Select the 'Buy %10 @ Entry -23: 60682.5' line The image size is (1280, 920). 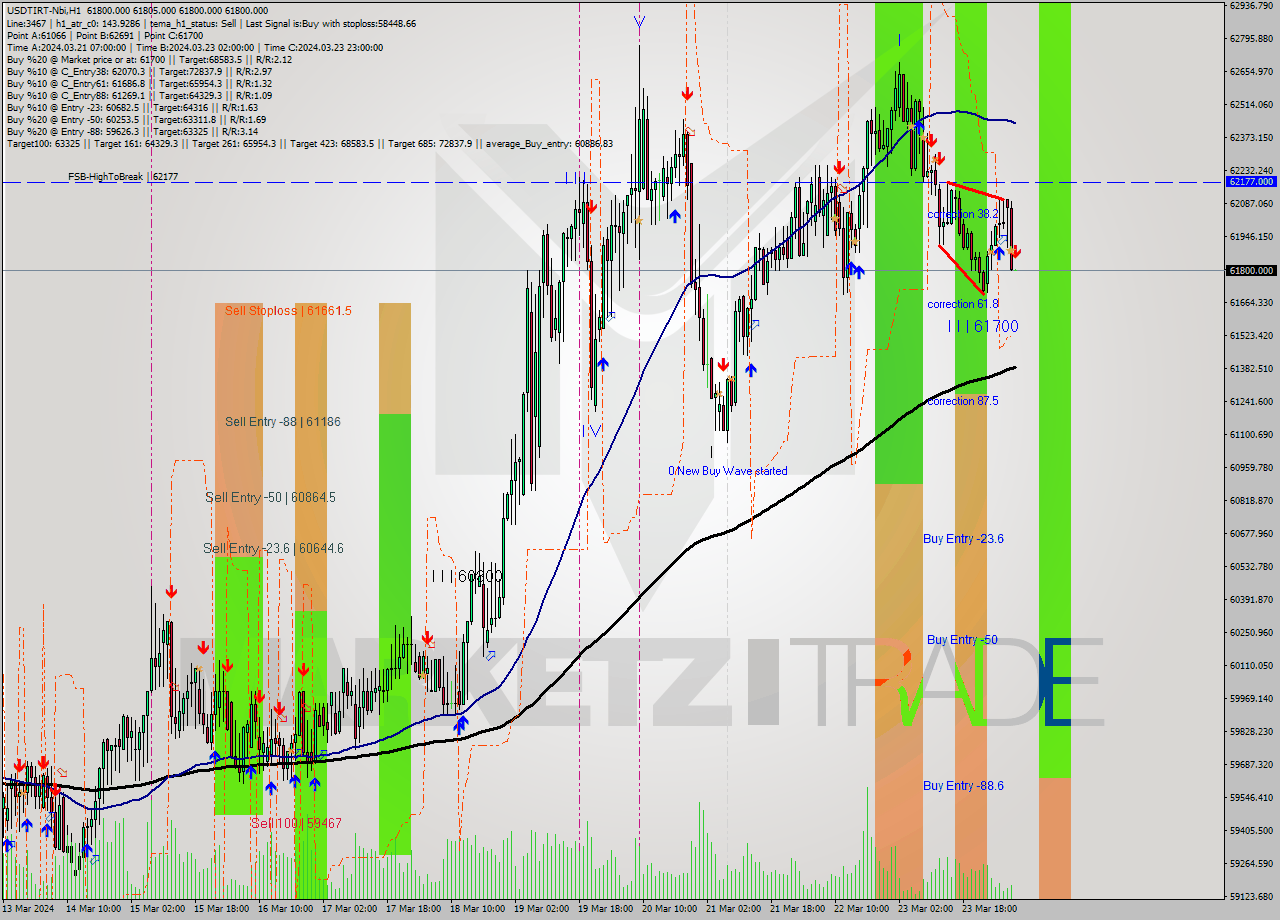[x=132, y=107]
